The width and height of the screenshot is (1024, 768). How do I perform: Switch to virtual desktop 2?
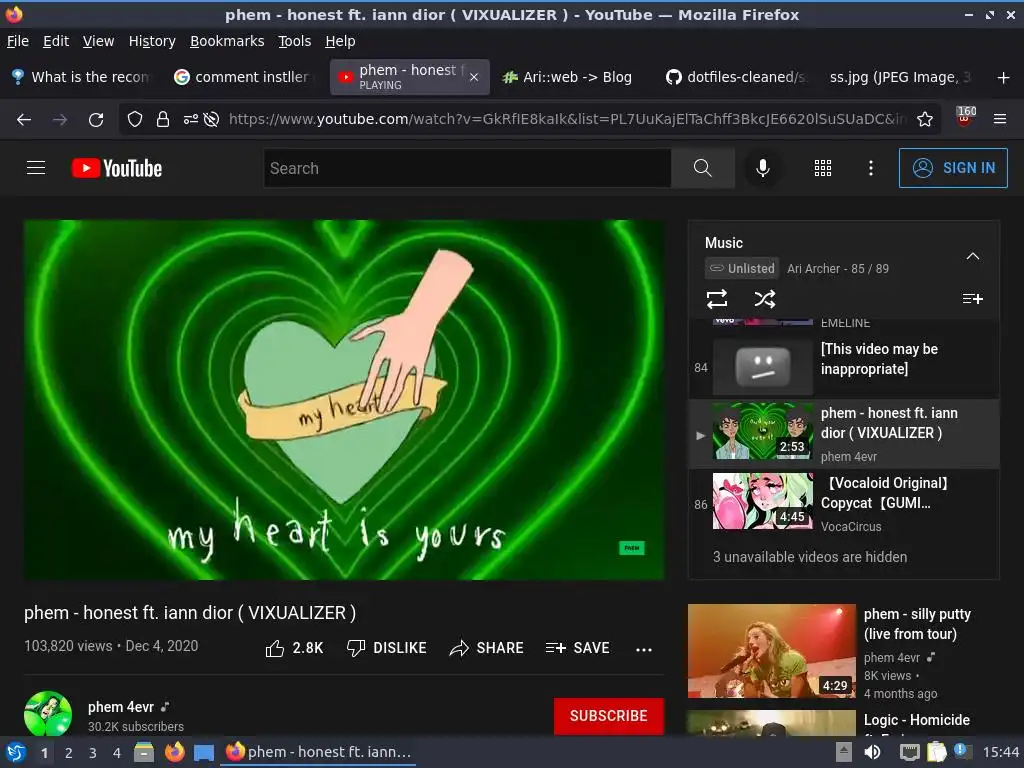[x=69, y=753]
